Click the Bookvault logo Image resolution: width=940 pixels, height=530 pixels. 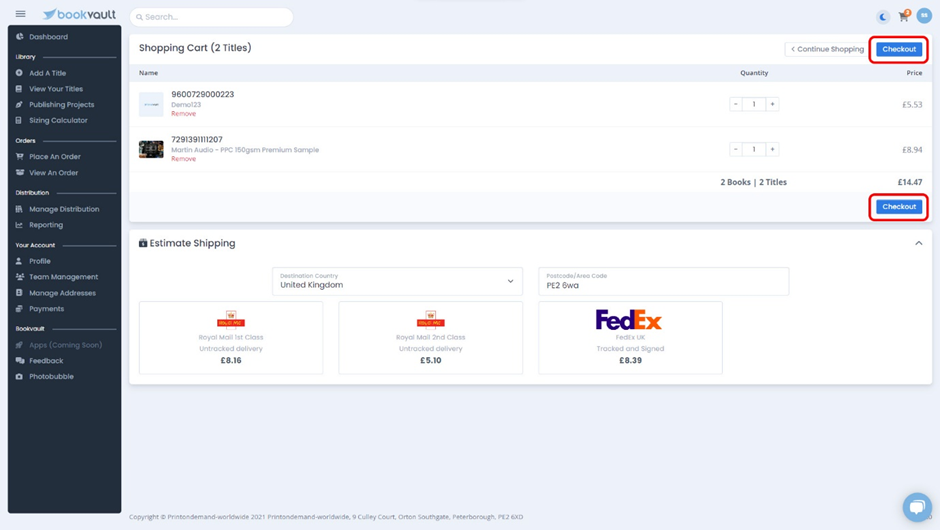click(79, 14)
